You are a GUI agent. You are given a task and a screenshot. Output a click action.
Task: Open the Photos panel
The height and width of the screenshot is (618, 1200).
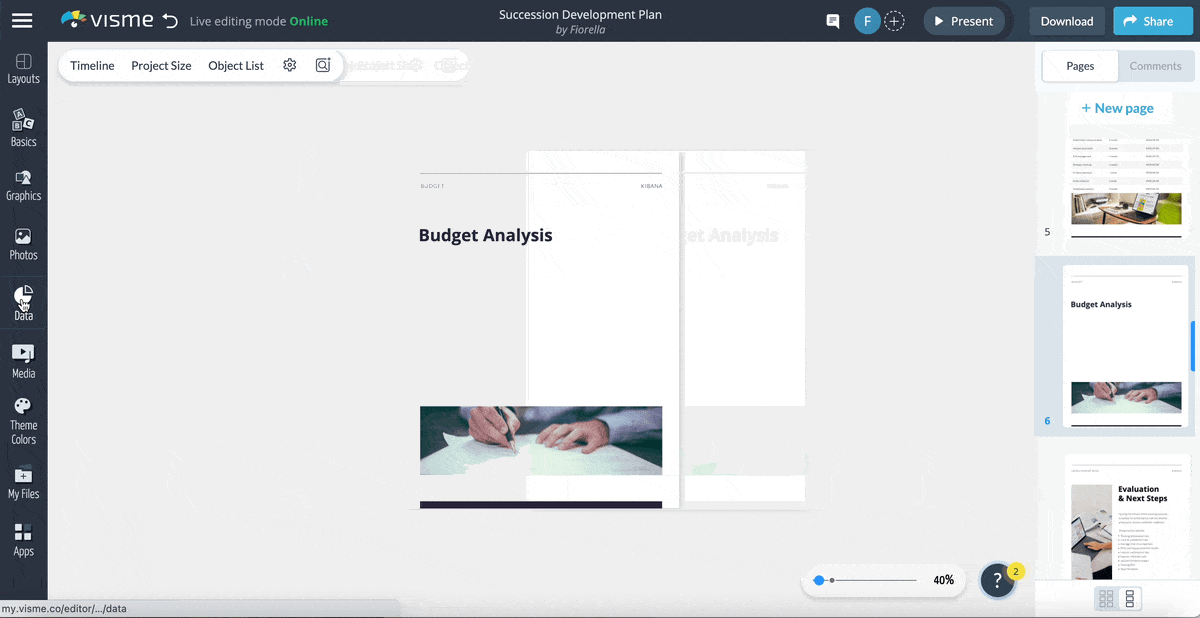click(23, 243)
